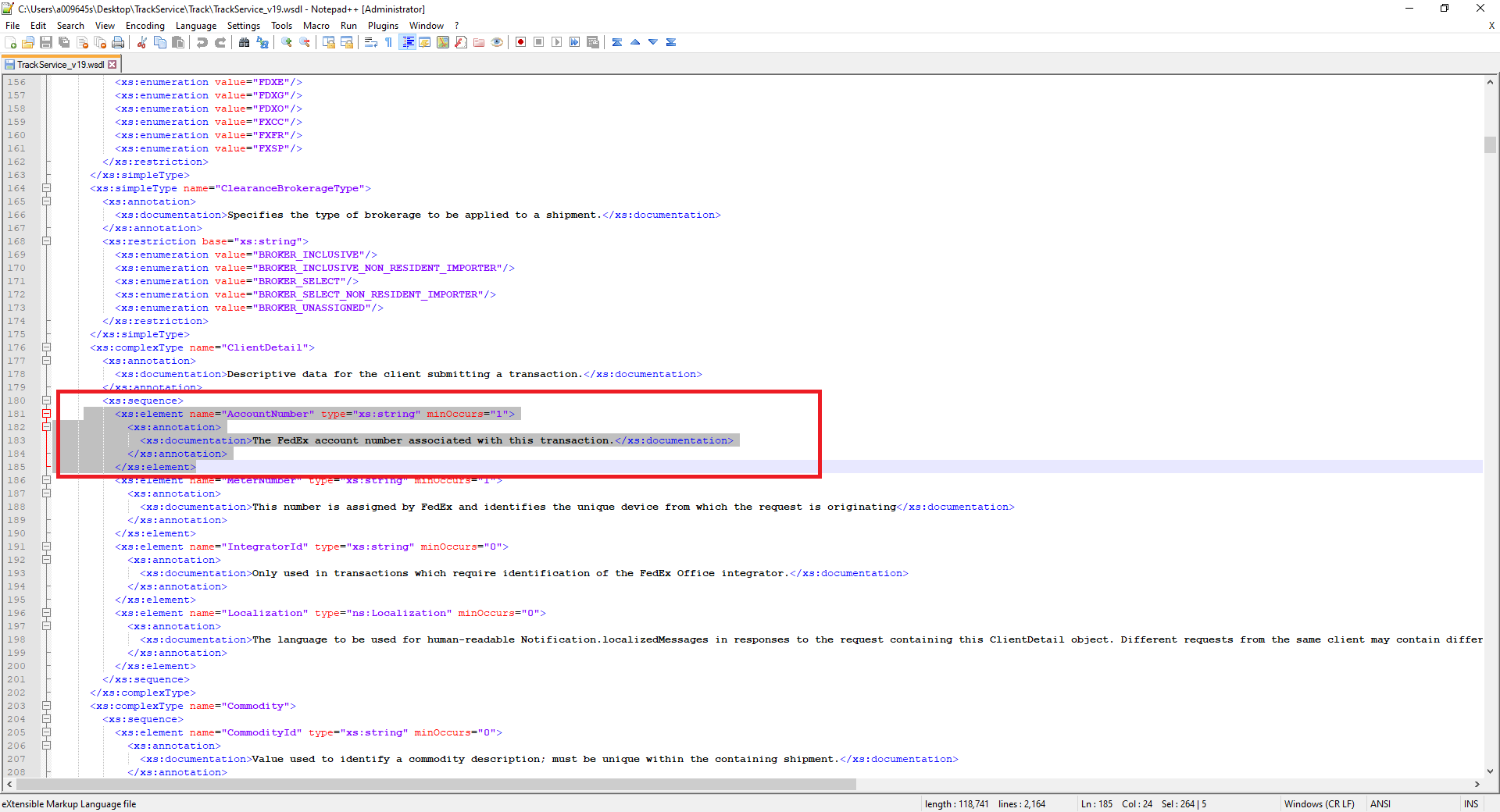
Task: Open the Encoding menu
Action: [145, 26]
